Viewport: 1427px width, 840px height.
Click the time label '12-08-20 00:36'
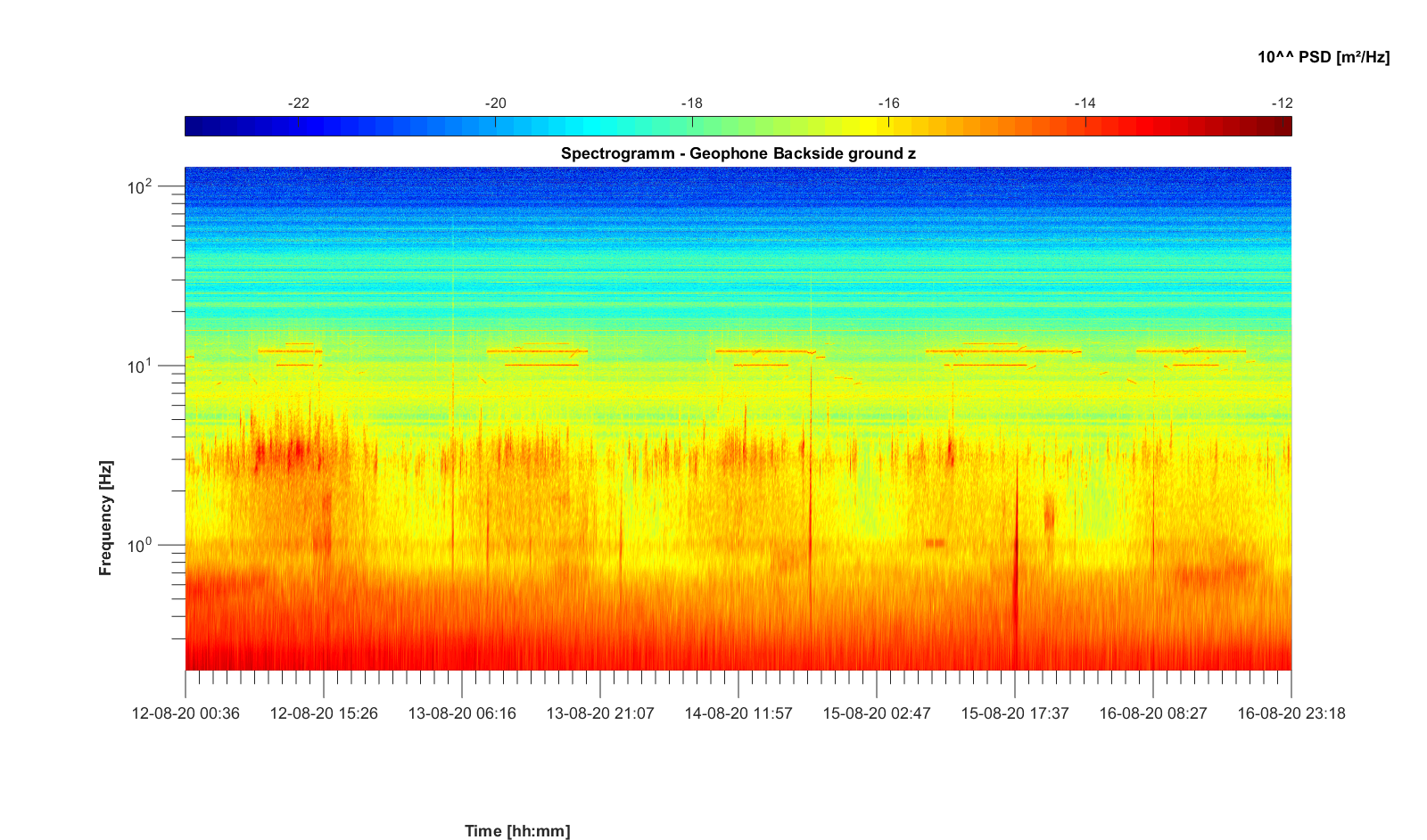click(x=186, y=713)
